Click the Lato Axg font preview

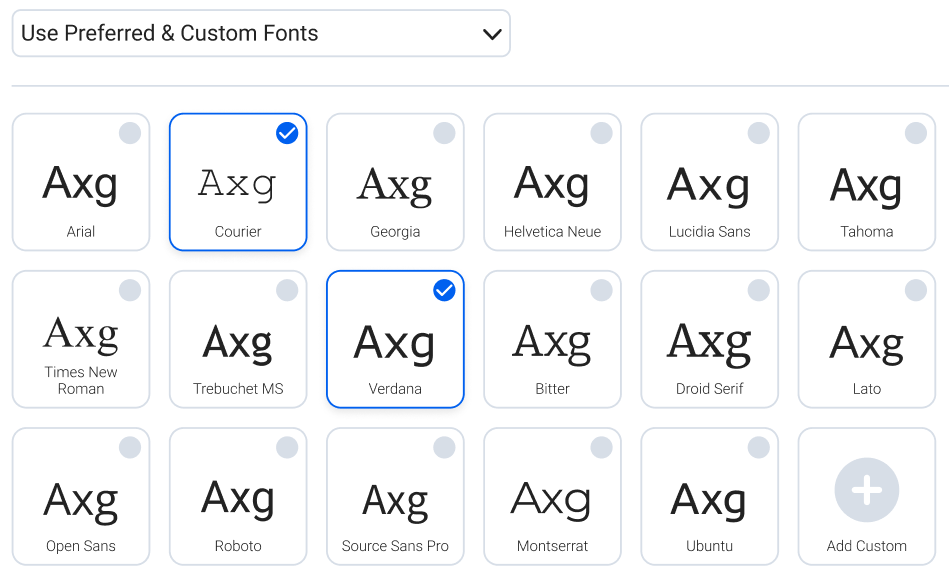click(x=867, y=344)
